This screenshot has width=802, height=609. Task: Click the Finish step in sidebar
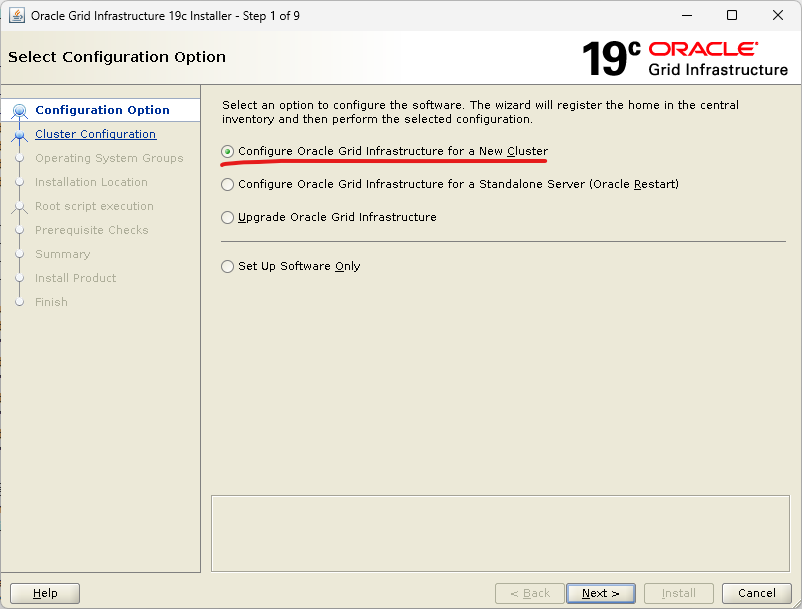pos(51,302)
